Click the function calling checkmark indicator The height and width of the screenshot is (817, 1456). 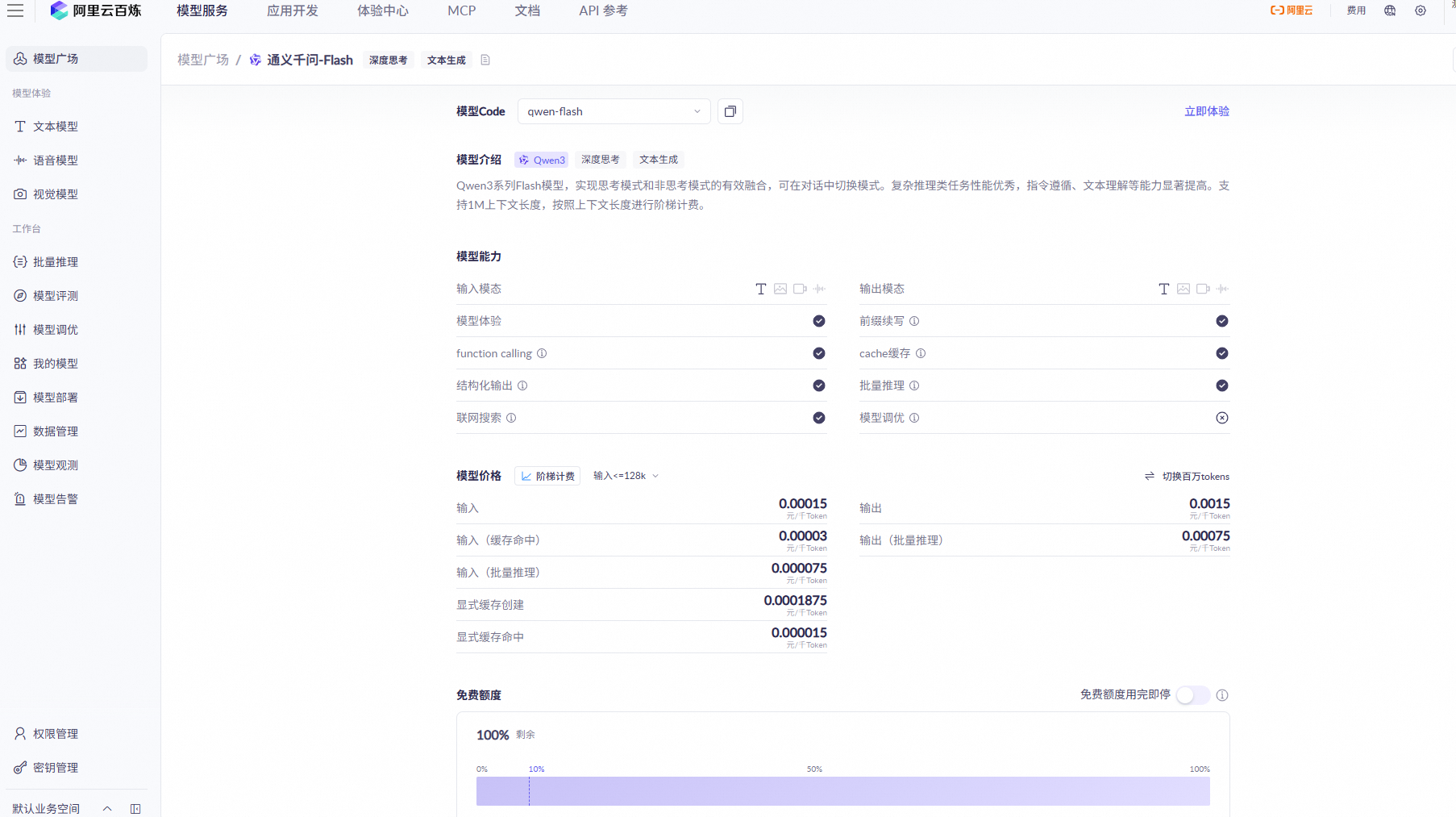click(x=819, y=353)
